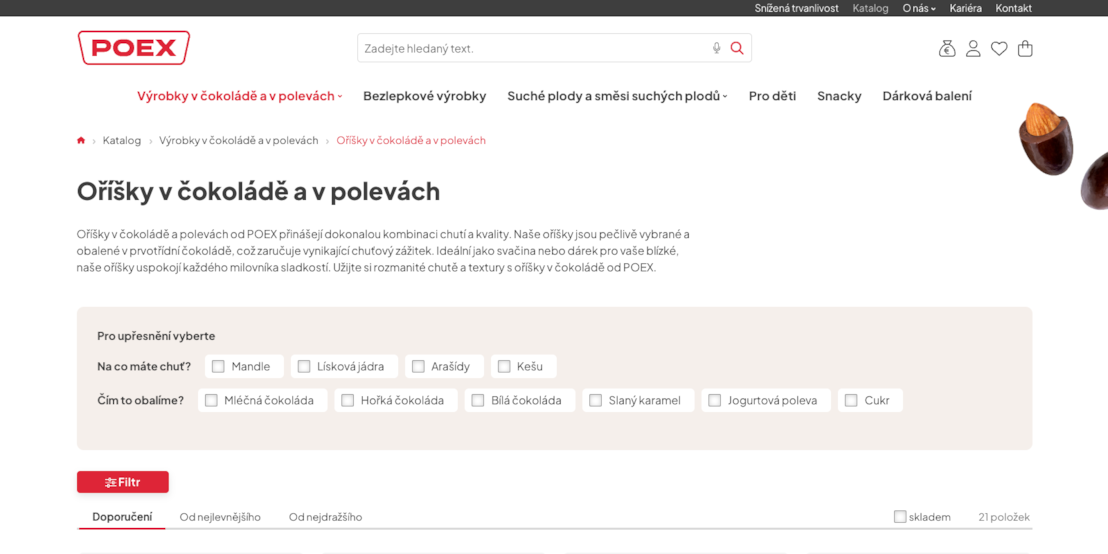Select the Slaný karamel checkbox
The height and width of the screenshot is (554, 1108).
(596, 401)
